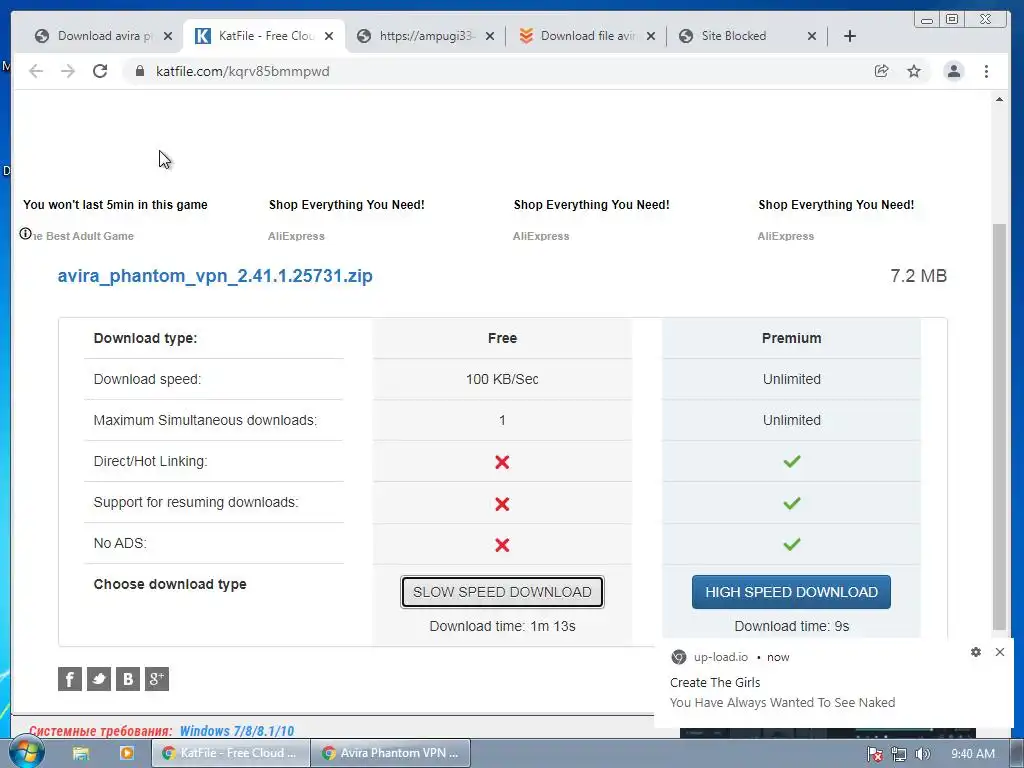Click the Free column header
1024x768 pixels.
click(x=502, y=338)
